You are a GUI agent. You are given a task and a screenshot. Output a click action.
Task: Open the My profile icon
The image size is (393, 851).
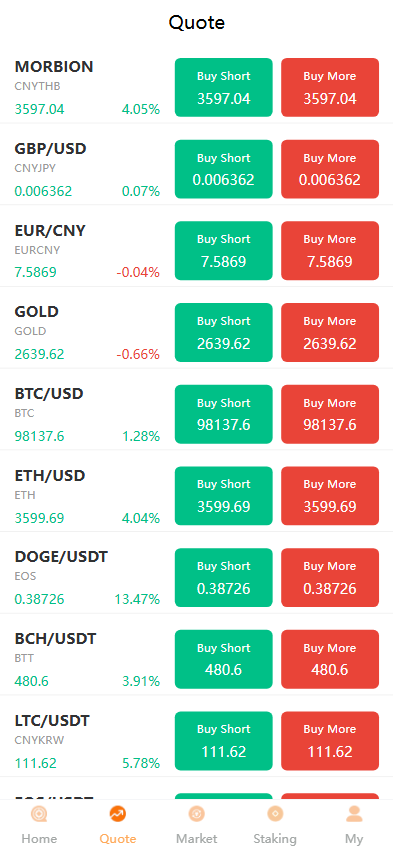click(354, 814)
